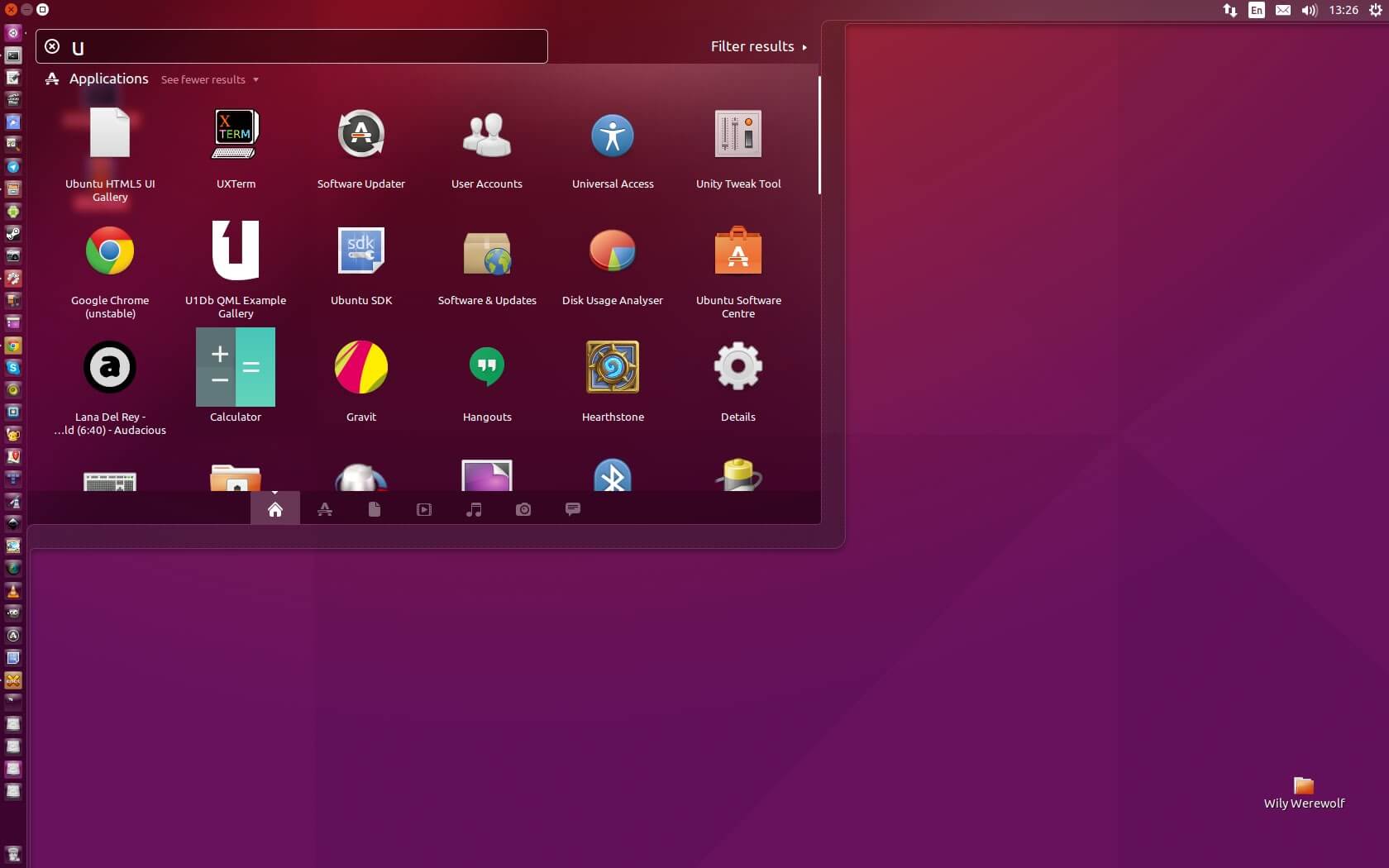Collapse with See fewer results
Viewport: 1389px width, 868px height.
(209, 79)
